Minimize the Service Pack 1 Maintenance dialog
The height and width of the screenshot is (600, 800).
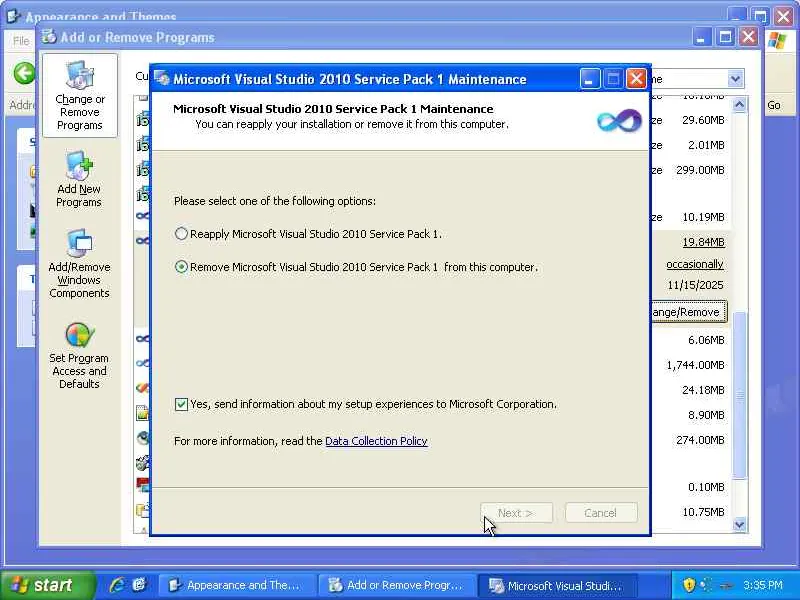click(x=590, y=79)
